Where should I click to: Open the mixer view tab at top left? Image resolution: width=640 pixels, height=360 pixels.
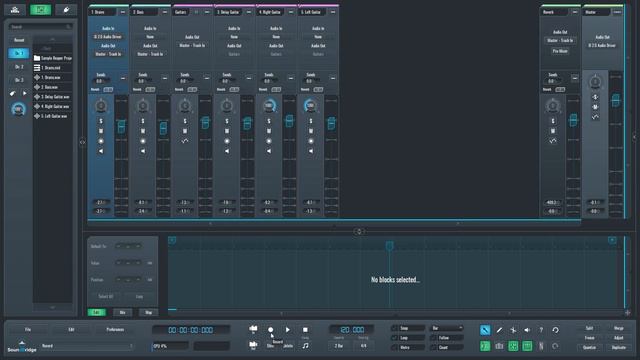point(15,9)
